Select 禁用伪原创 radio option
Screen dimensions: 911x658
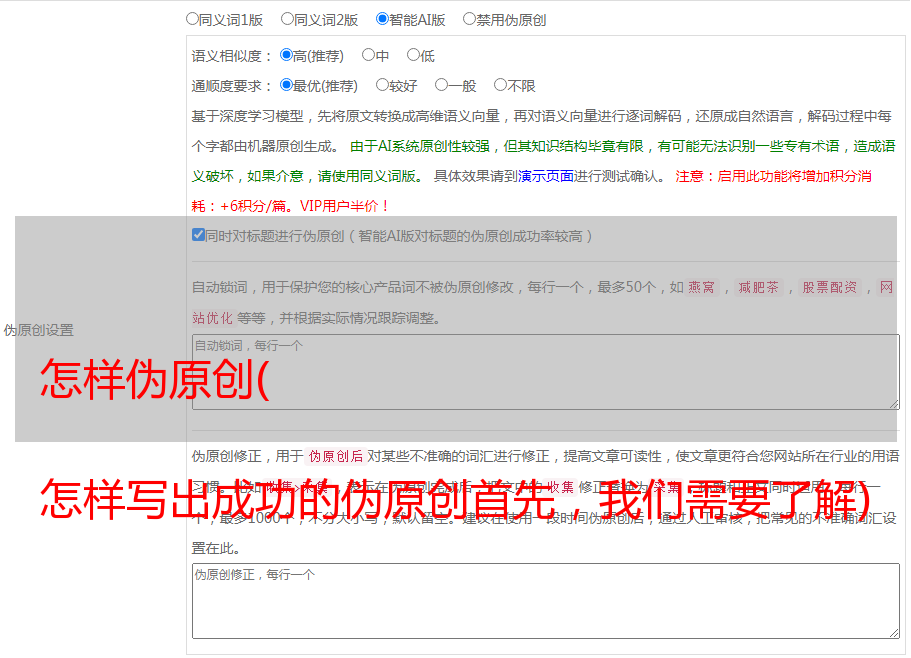click(469, 19)
